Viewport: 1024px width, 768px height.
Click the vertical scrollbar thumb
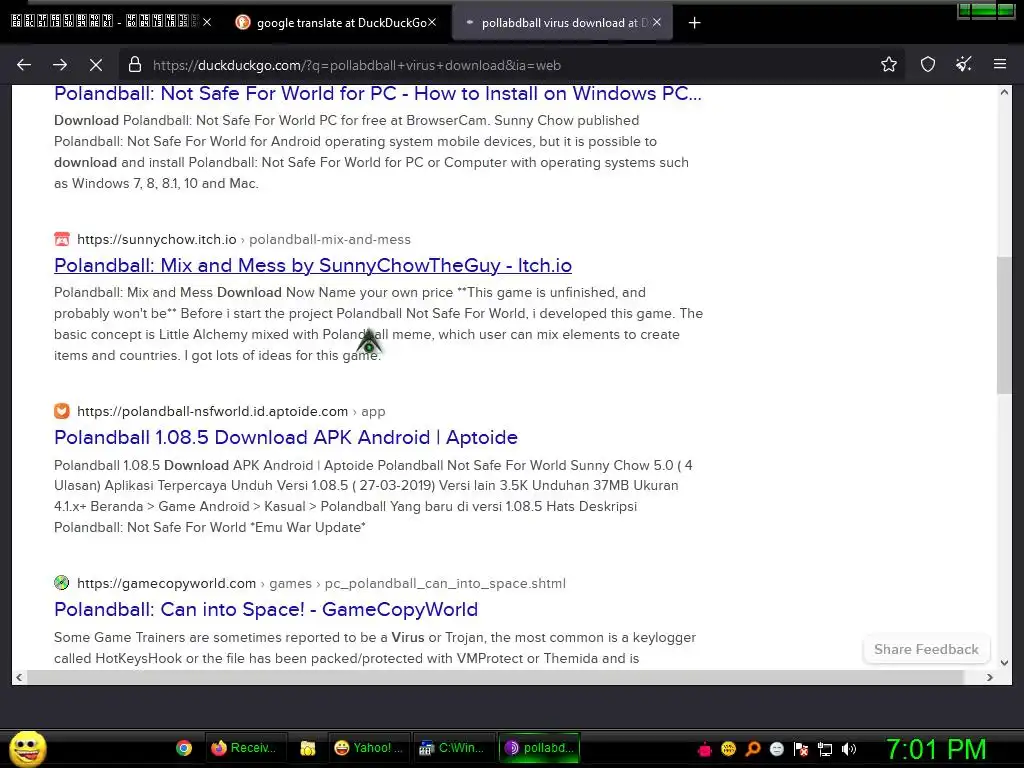1004,325
